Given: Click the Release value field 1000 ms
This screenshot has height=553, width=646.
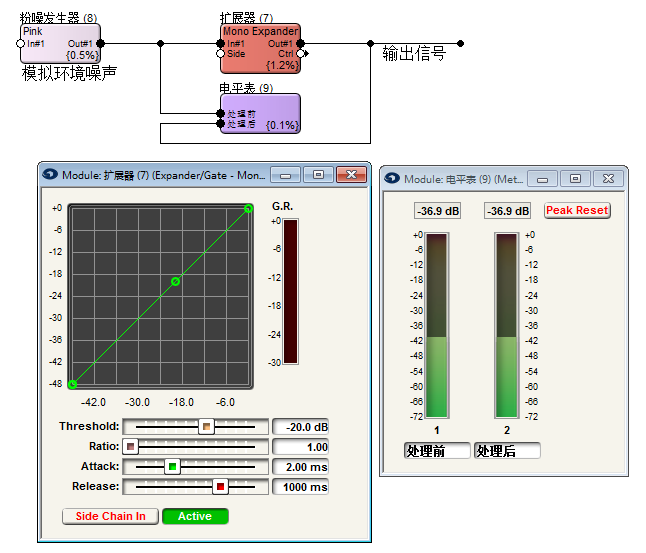Looking at the screenshot, I should 300,487.
